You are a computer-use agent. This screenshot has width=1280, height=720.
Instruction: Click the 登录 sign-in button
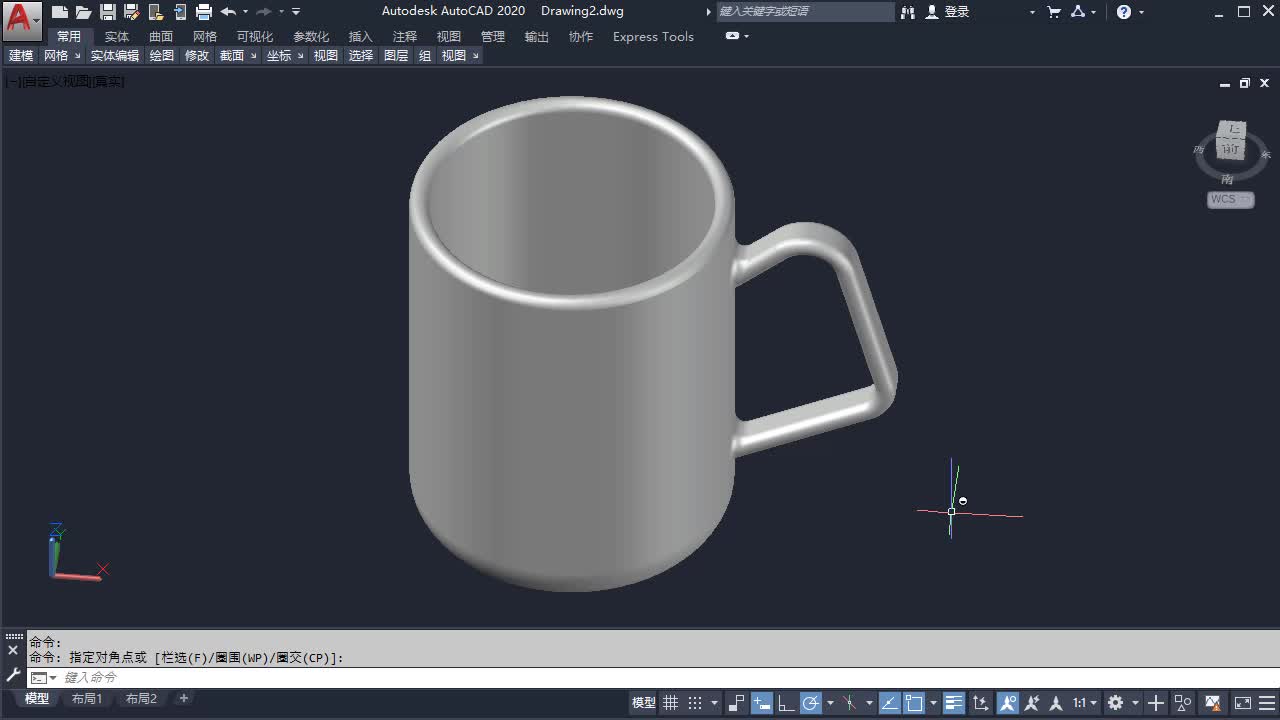click(x=948, y=12)
